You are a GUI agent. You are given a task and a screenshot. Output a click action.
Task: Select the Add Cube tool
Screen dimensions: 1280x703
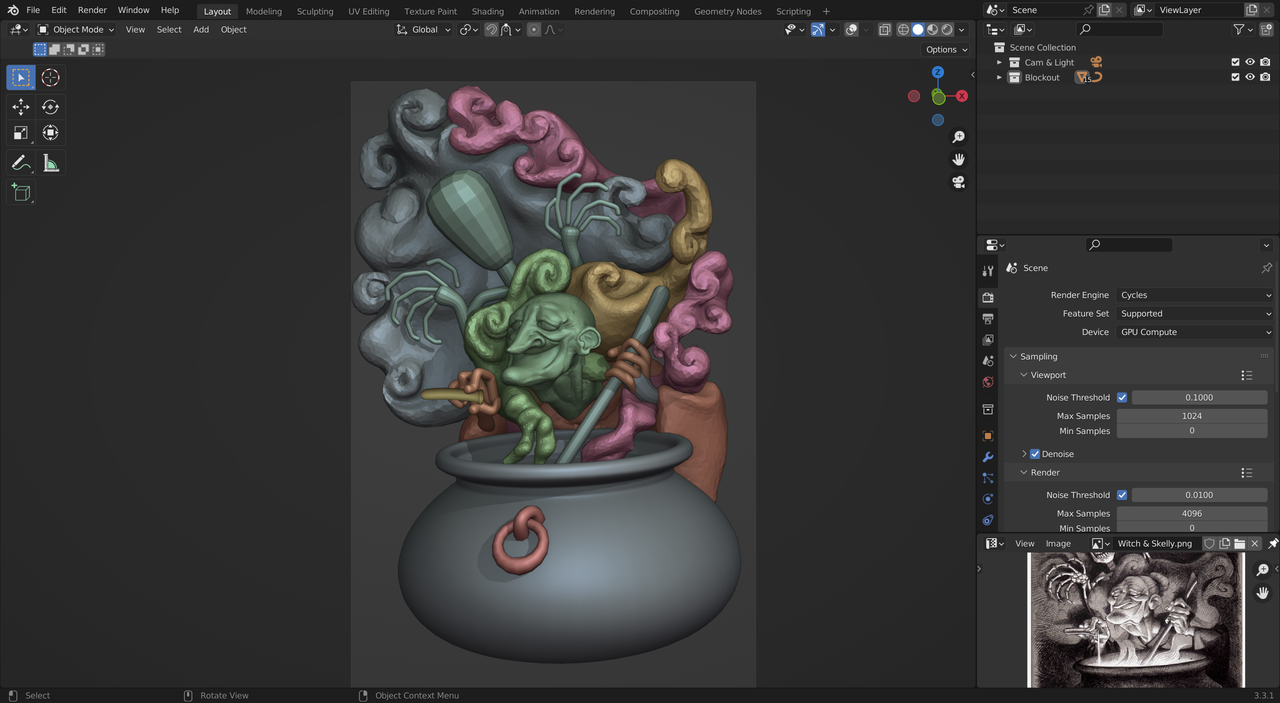click(21, 192)
